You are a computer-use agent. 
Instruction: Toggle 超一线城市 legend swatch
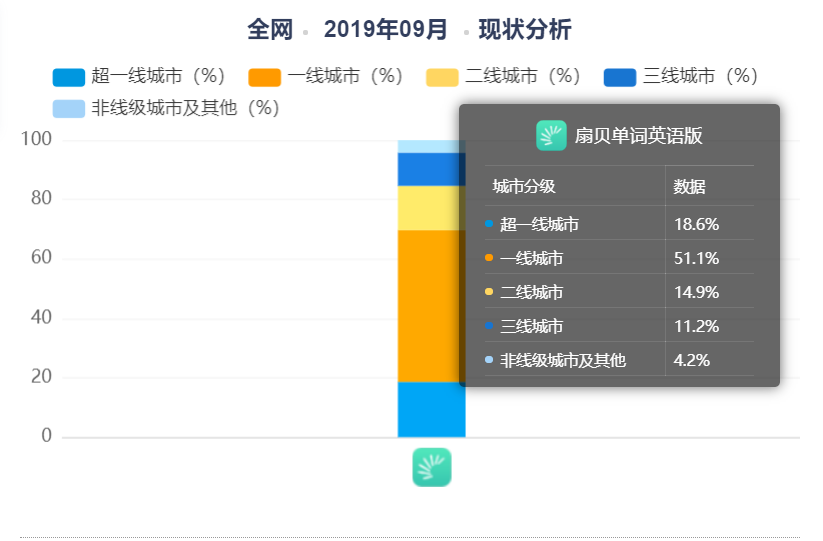(x=69, y=77)
